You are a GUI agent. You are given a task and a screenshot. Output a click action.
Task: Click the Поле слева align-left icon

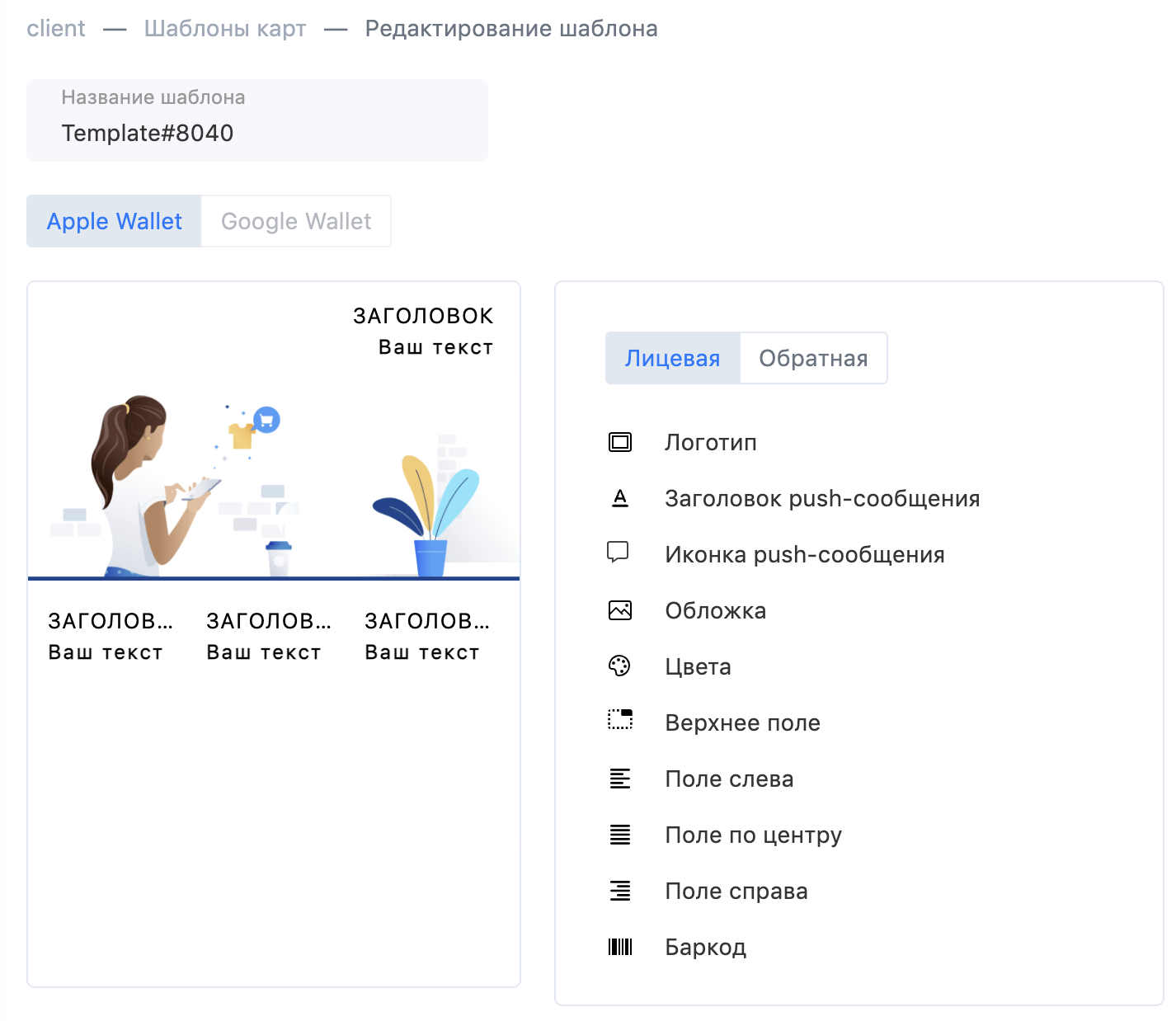coord(620,779)
